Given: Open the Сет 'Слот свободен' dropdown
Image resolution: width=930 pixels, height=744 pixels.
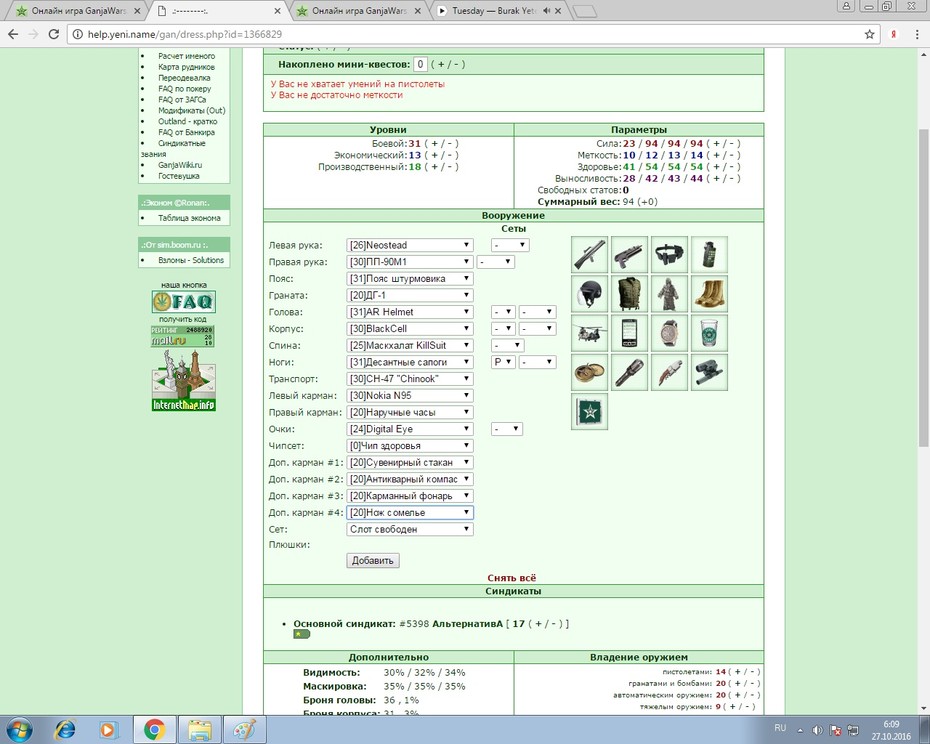Looking at the screenshot, I should point(410,529).
